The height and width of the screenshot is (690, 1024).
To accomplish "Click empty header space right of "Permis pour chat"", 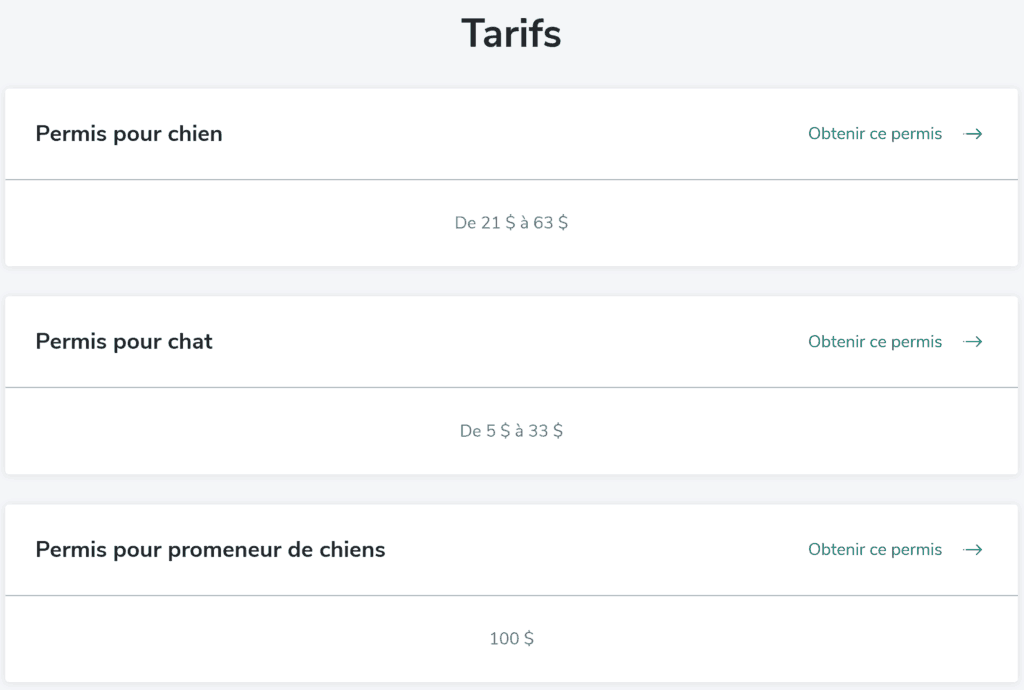I will click(x=509, y=341).
